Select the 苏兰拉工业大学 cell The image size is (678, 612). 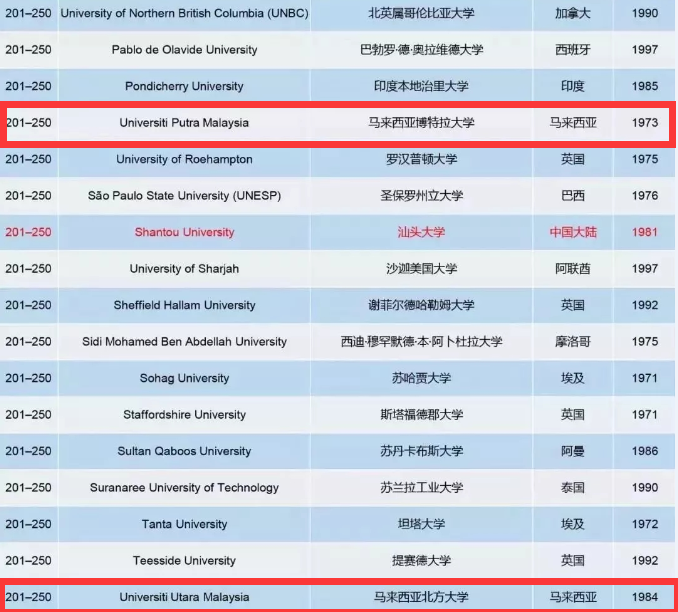(x=421, y=488)
